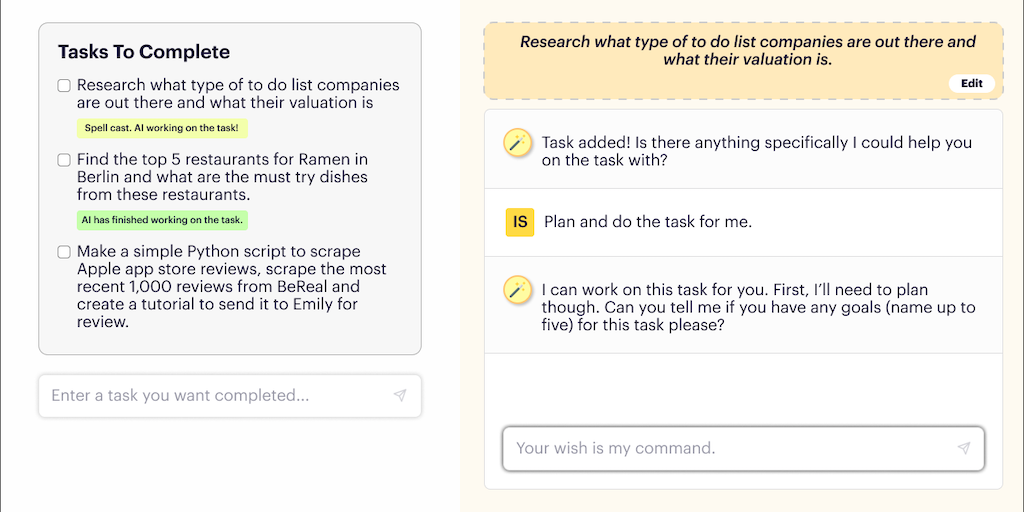Click send icon in the new task field
This screenshot has width=1024, height=512.
400,396
